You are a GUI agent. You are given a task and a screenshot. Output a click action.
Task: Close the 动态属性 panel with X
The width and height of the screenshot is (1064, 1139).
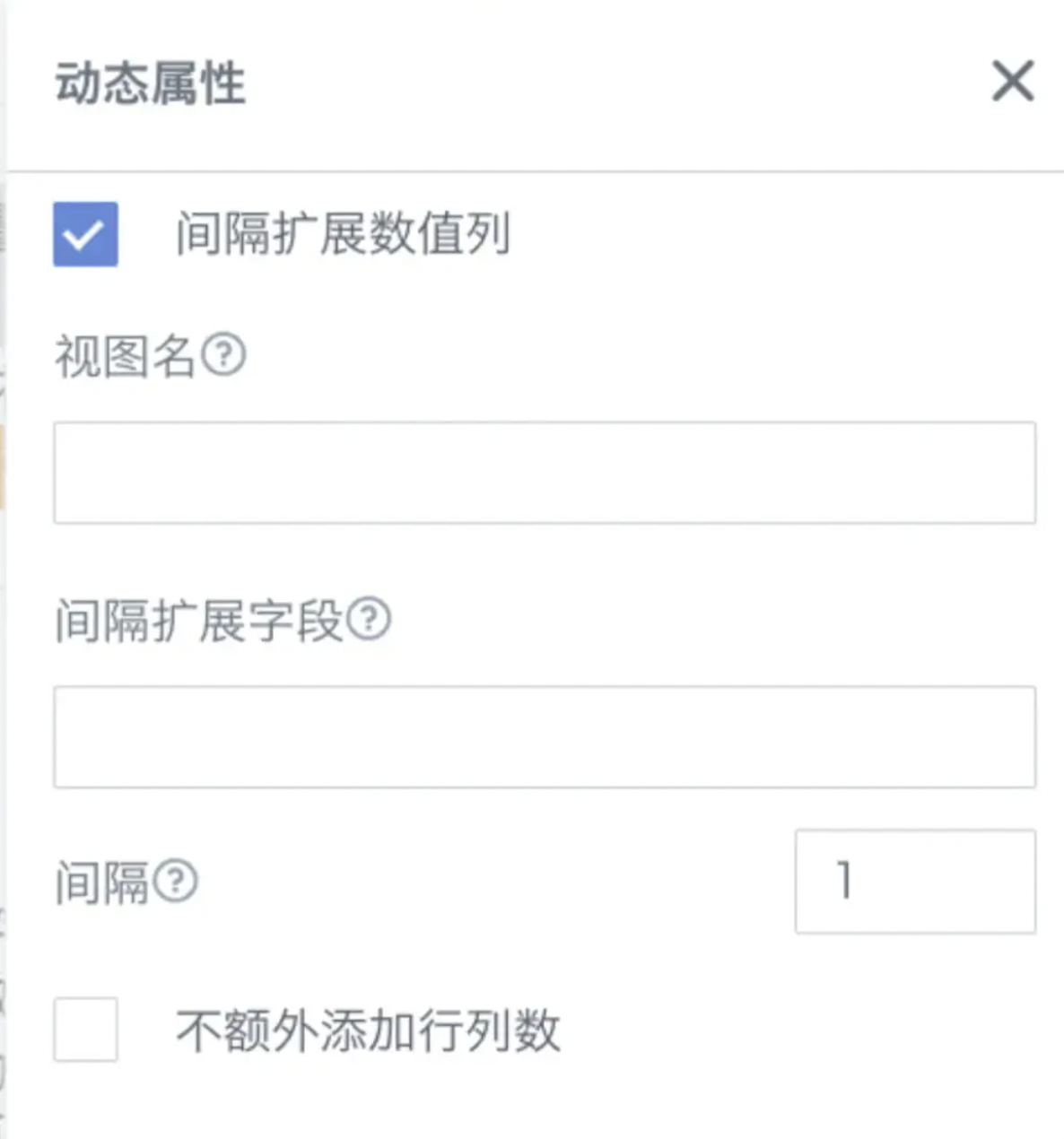1013,82
